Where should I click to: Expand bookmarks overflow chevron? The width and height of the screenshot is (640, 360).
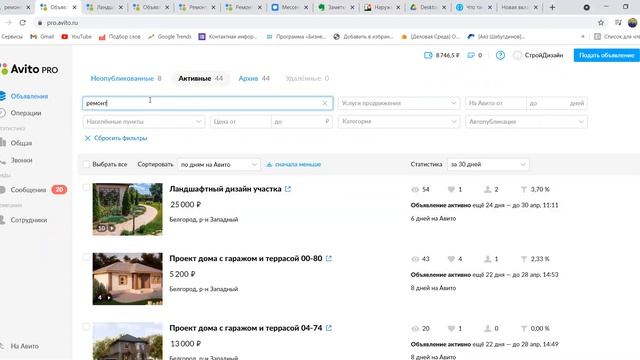[x=582, y=37]
